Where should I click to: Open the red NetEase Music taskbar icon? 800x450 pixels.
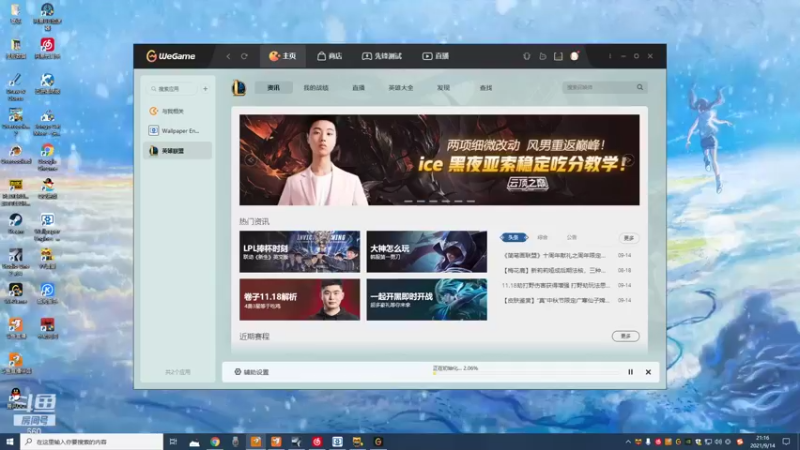click(317, 441)
